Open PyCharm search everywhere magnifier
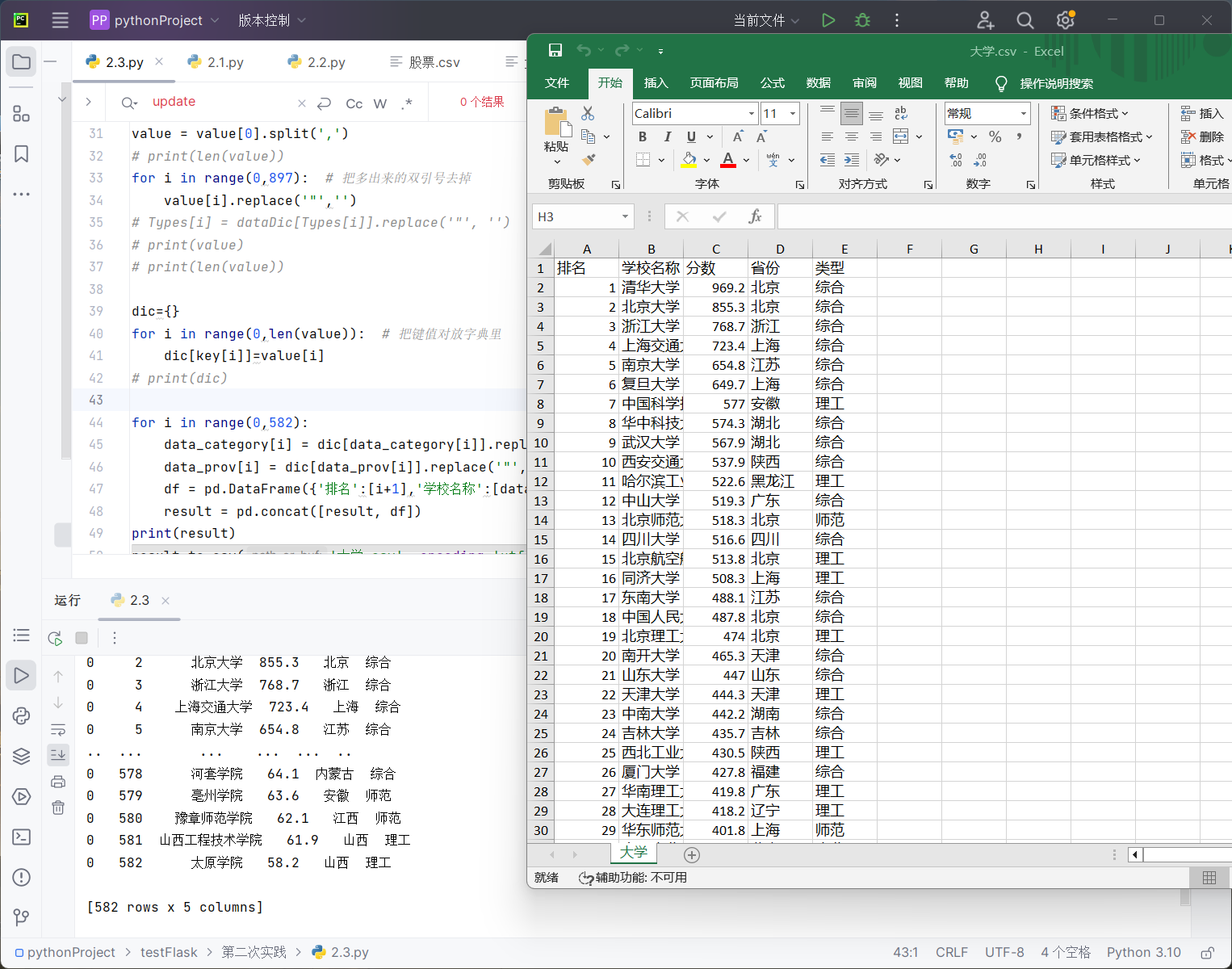The width and height of the screenshot is (1232, 969). (1025, 20)
